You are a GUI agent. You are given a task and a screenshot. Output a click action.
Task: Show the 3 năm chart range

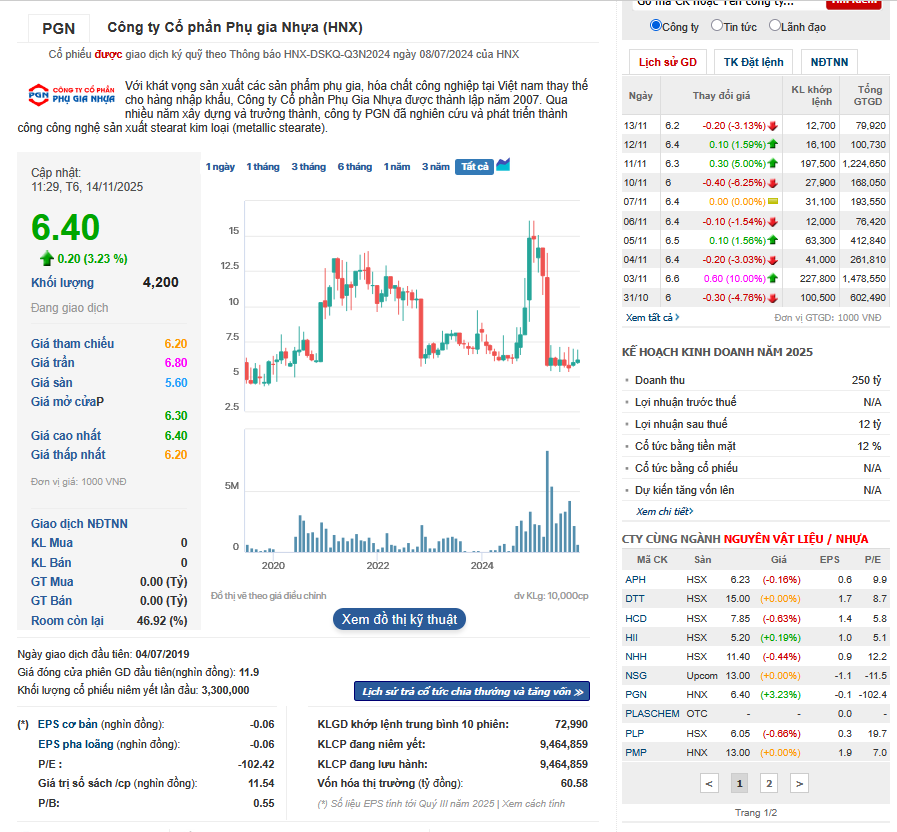click(436, 167)
